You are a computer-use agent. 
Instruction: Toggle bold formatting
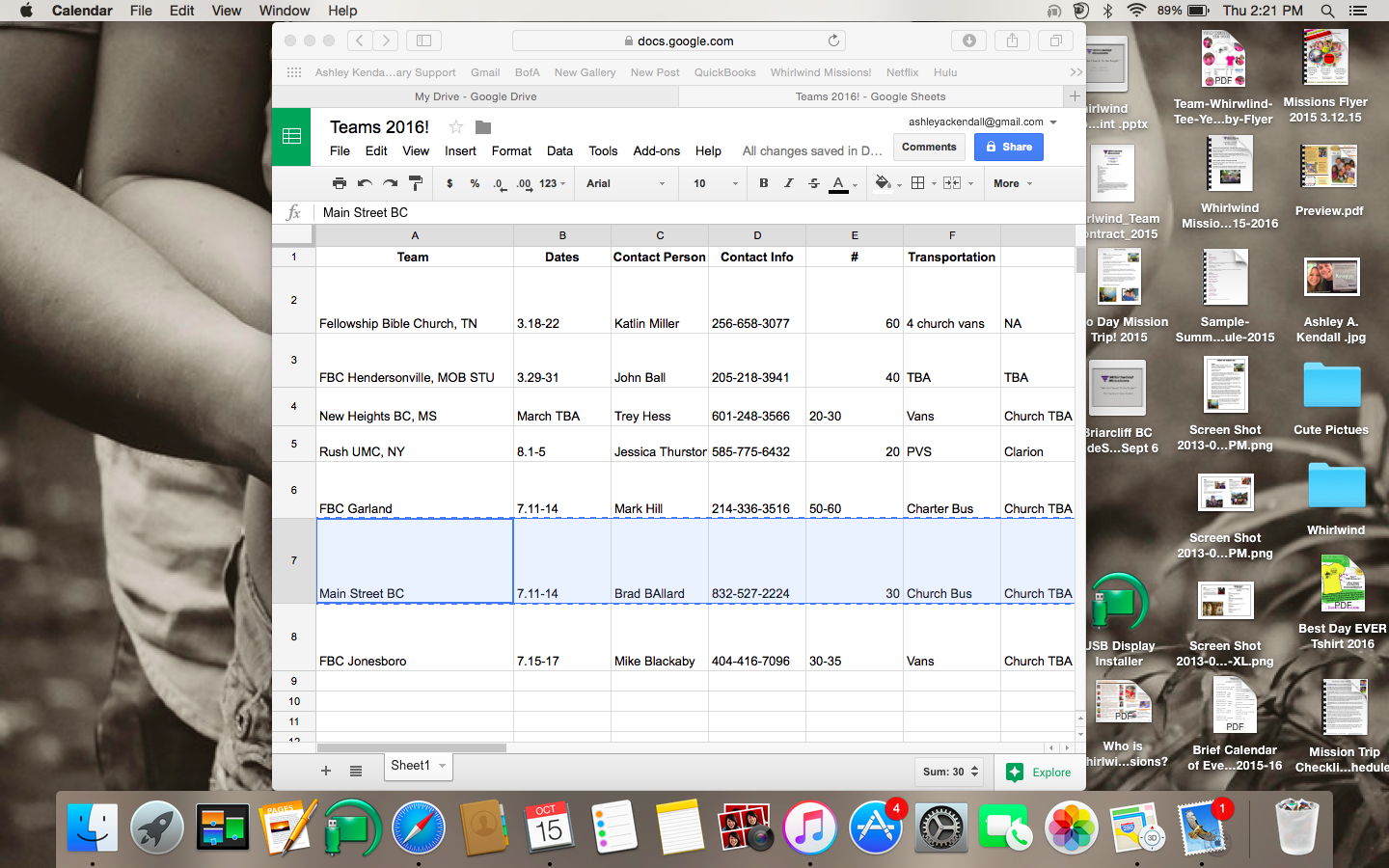tap(764, 183)
